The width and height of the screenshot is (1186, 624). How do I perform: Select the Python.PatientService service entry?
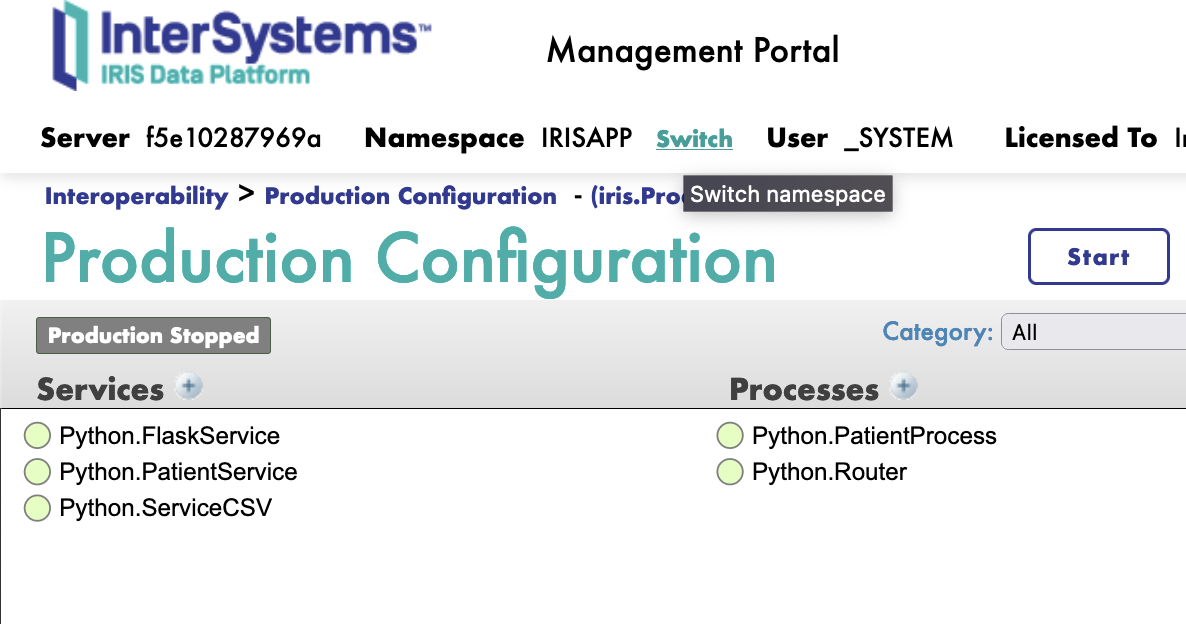[178, 471]
